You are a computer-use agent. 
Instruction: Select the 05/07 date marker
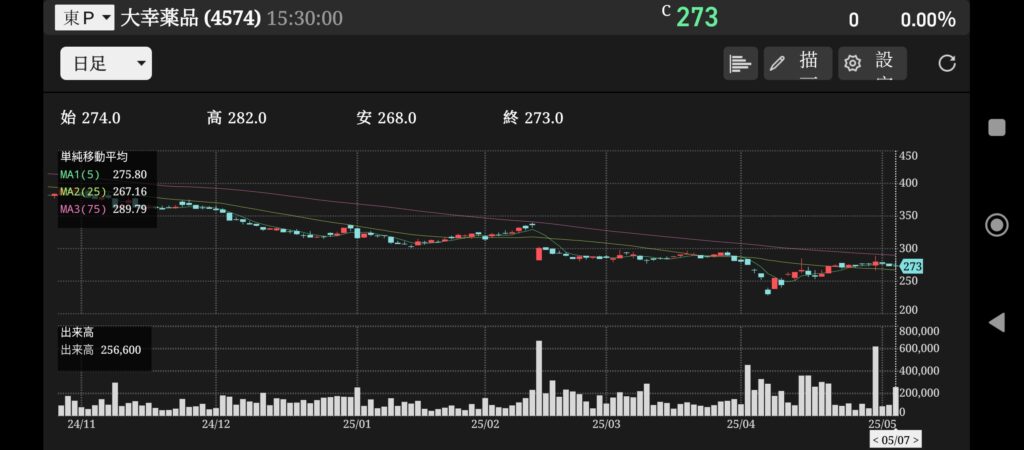[895, 440]
